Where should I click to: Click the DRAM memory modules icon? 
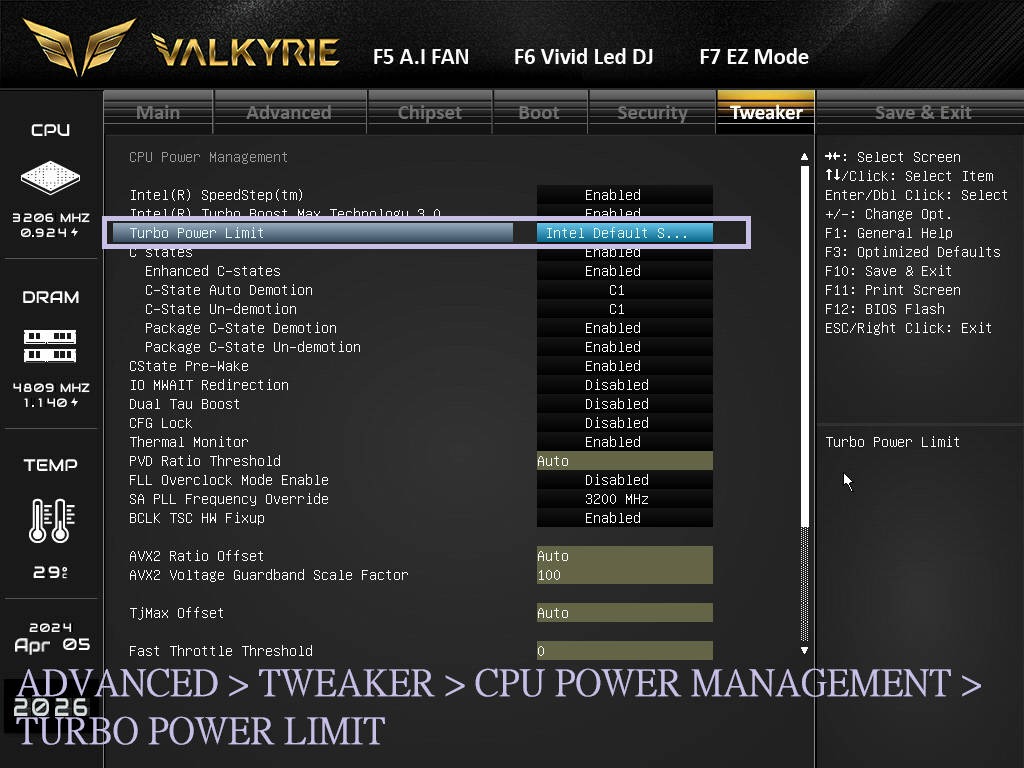pos(50,346)
